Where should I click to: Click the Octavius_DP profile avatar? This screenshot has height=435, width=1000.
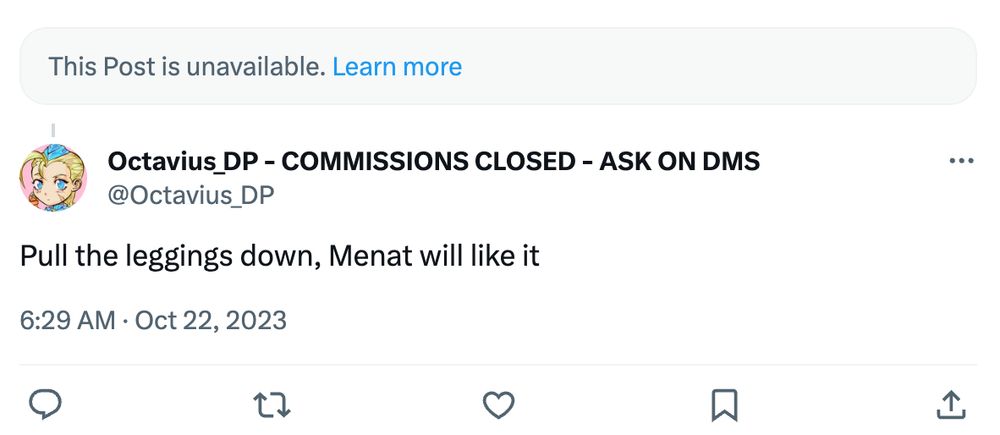click(53, 176)
